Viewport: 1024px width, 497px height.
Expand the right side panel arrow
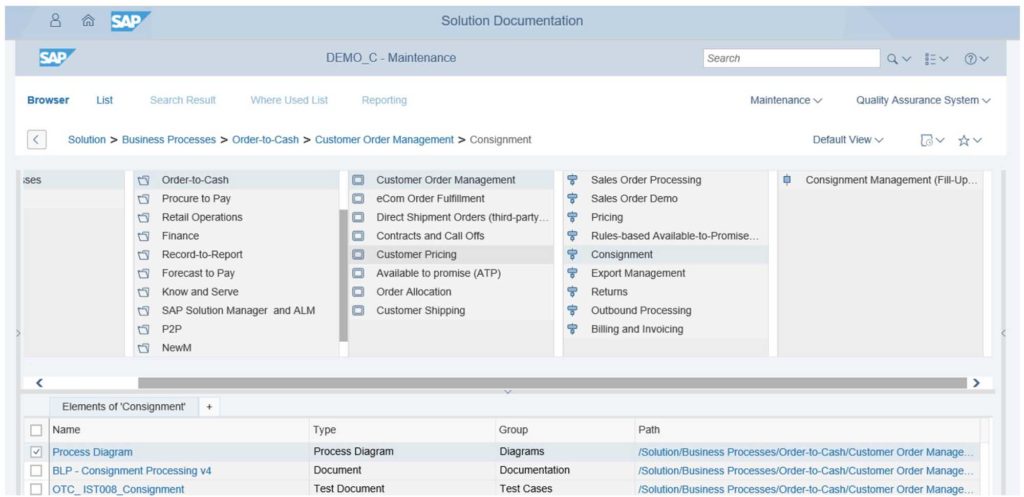click(x=1003, y=333)
